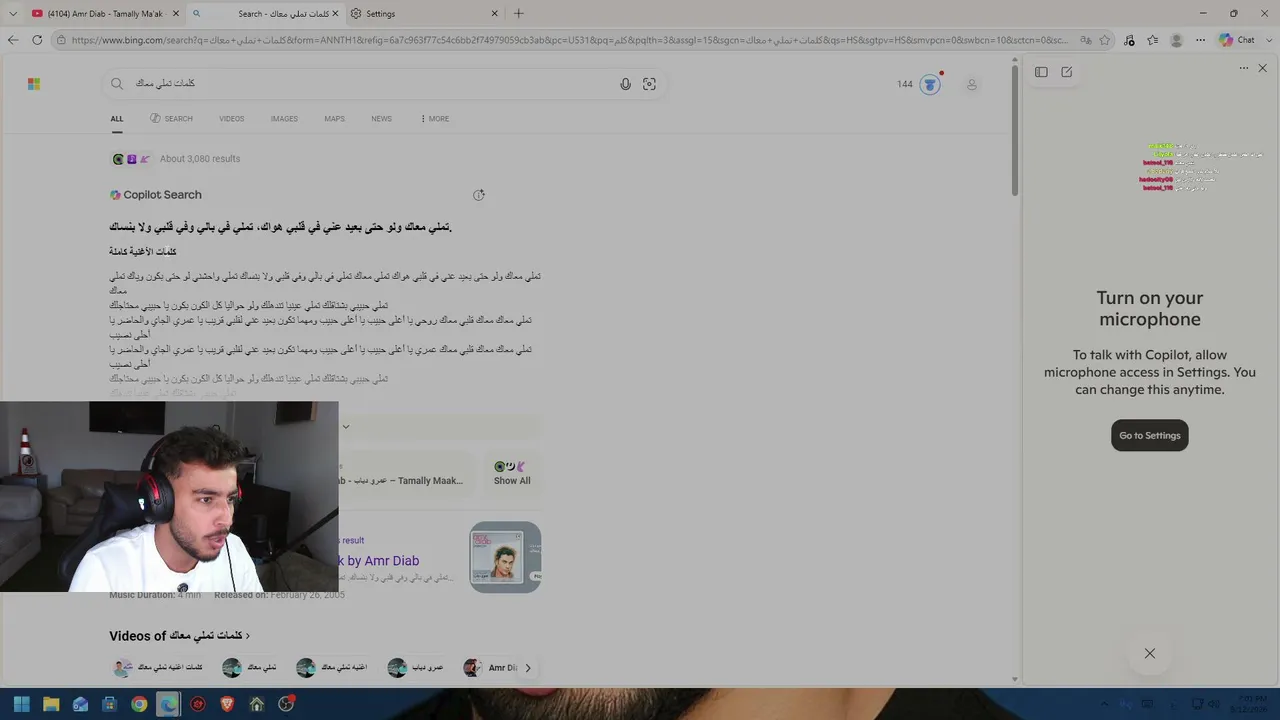1280x720 pixels.
Task: Open a new browser tab
Action: pyautogui.click(x=518, y=14)
